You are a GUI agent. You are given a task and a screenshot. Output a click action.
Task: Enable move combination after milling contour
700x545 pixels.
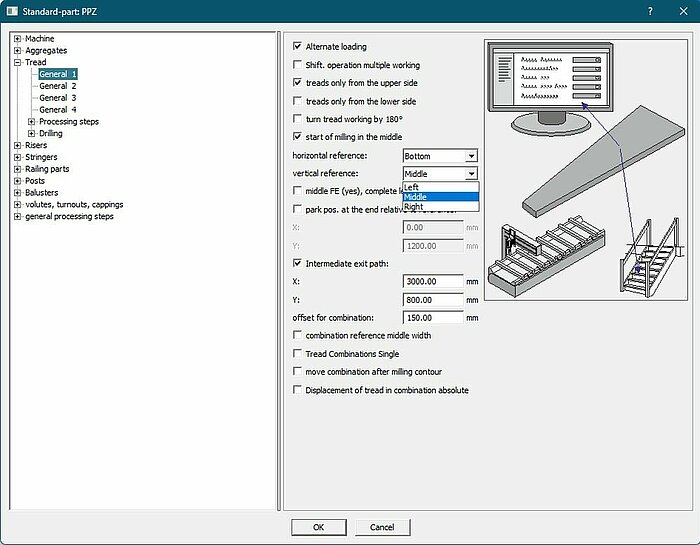297,371
